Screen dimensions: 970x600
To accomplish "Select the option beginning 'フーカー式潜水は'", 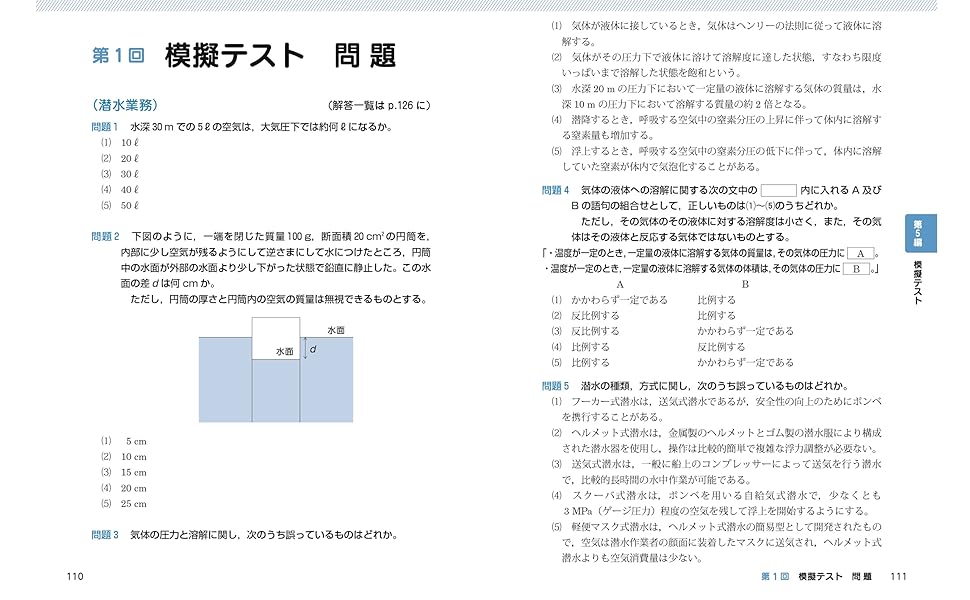I will coord(716,409).
